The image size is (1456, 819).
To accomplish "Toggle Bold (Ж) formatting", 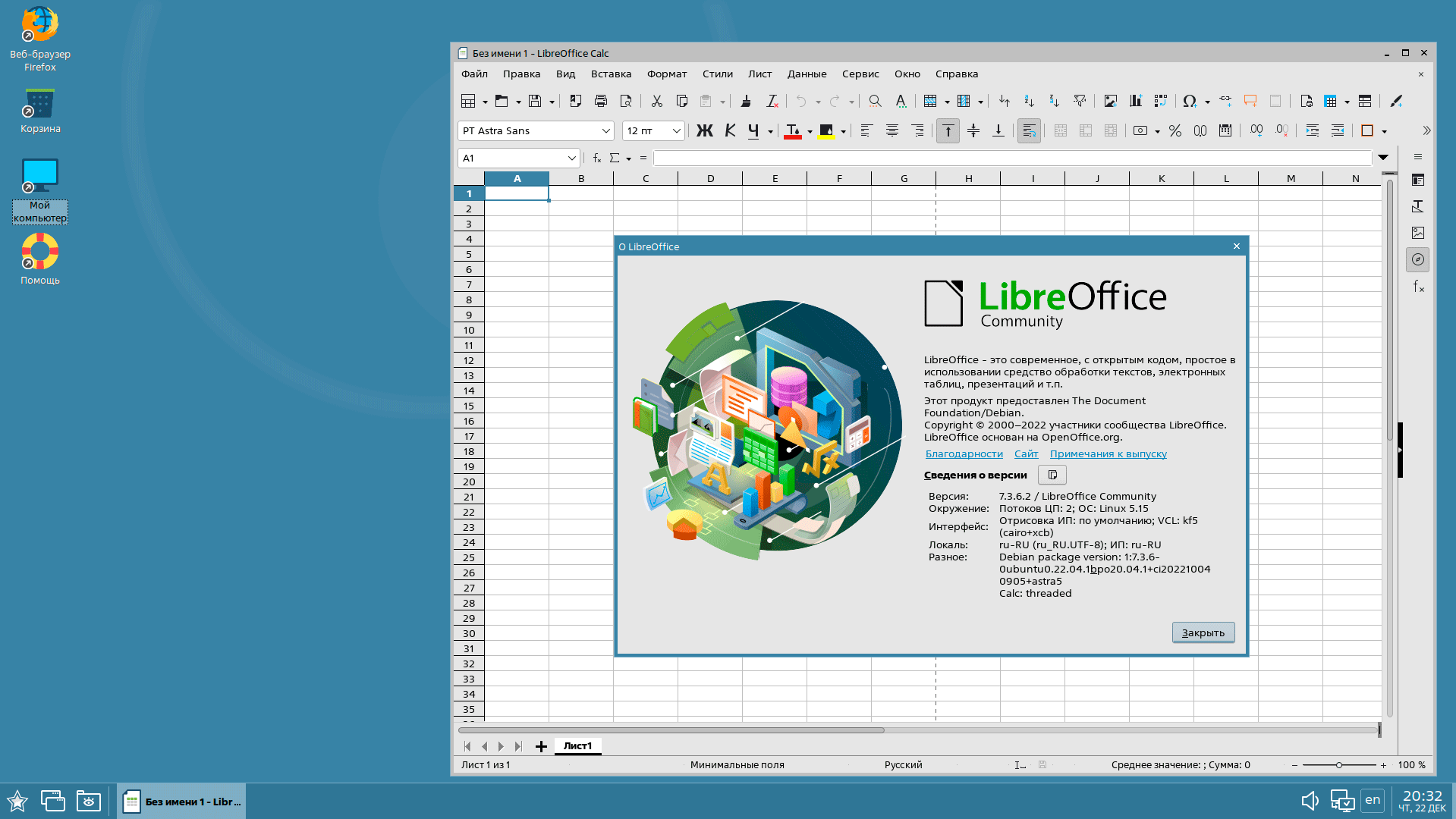I will [705, 130].
